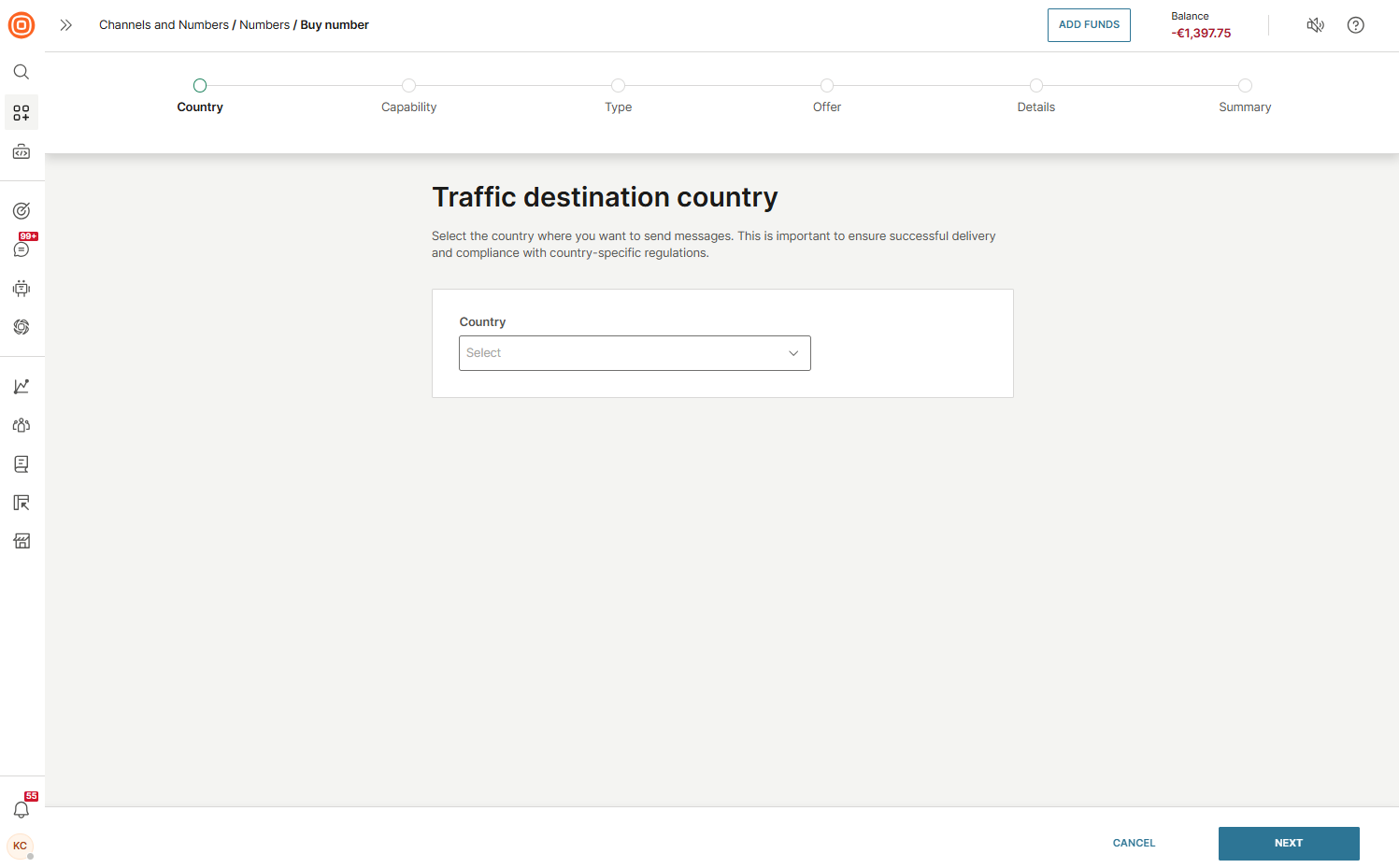Open the conversations chat icon with 99+ badge
Viewport: 1399px width, 868px height.
[21, 249]
